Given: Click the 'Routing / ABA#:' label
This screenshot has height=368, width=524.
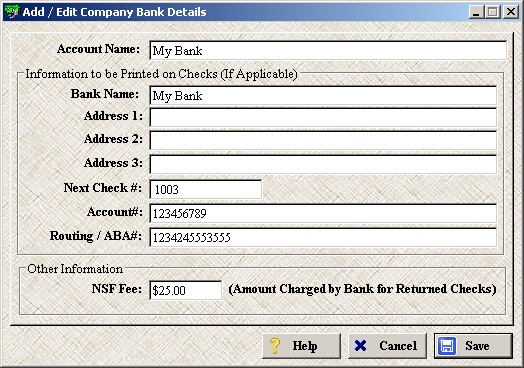Looking at the screenshot, I should coord(96,236).
